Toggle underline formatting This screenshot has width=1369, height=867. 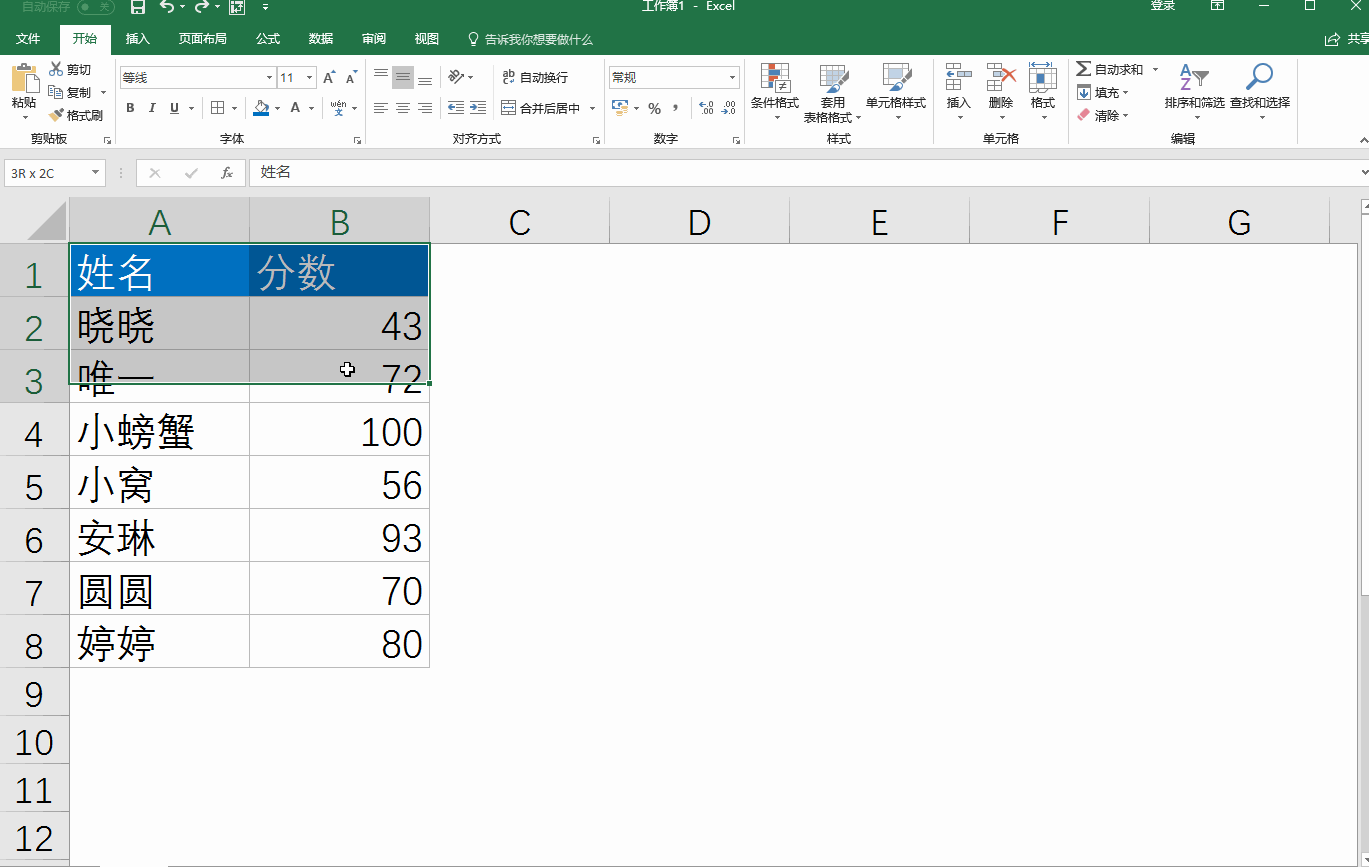pyautogui.click(x=174, y=108)
